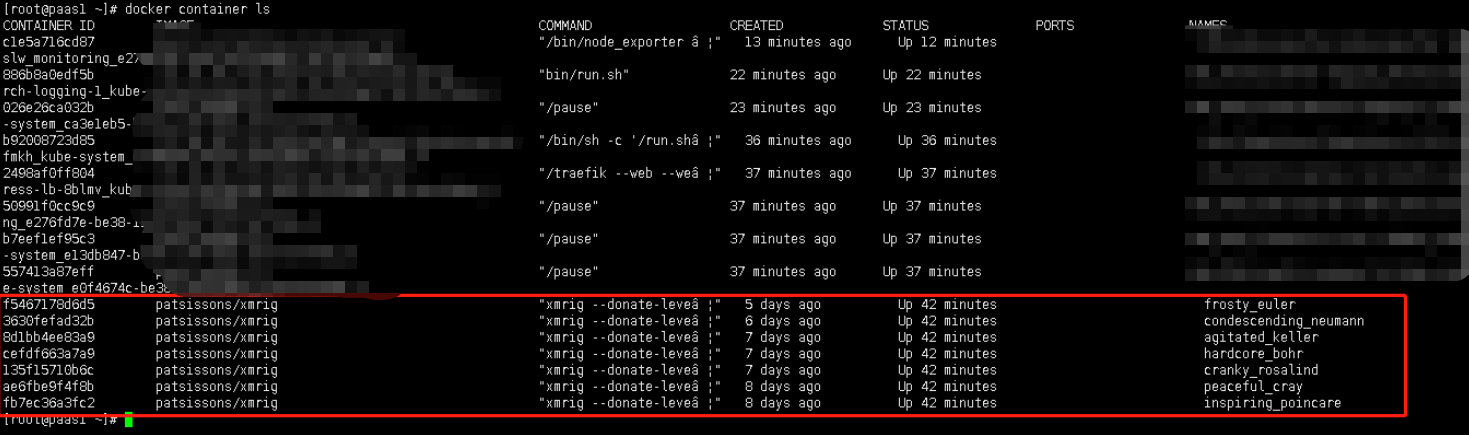Click 'Up 42 minutes' status for inspiring_poincare
This screenshot has width=1469, height=435.
[947, 403]
